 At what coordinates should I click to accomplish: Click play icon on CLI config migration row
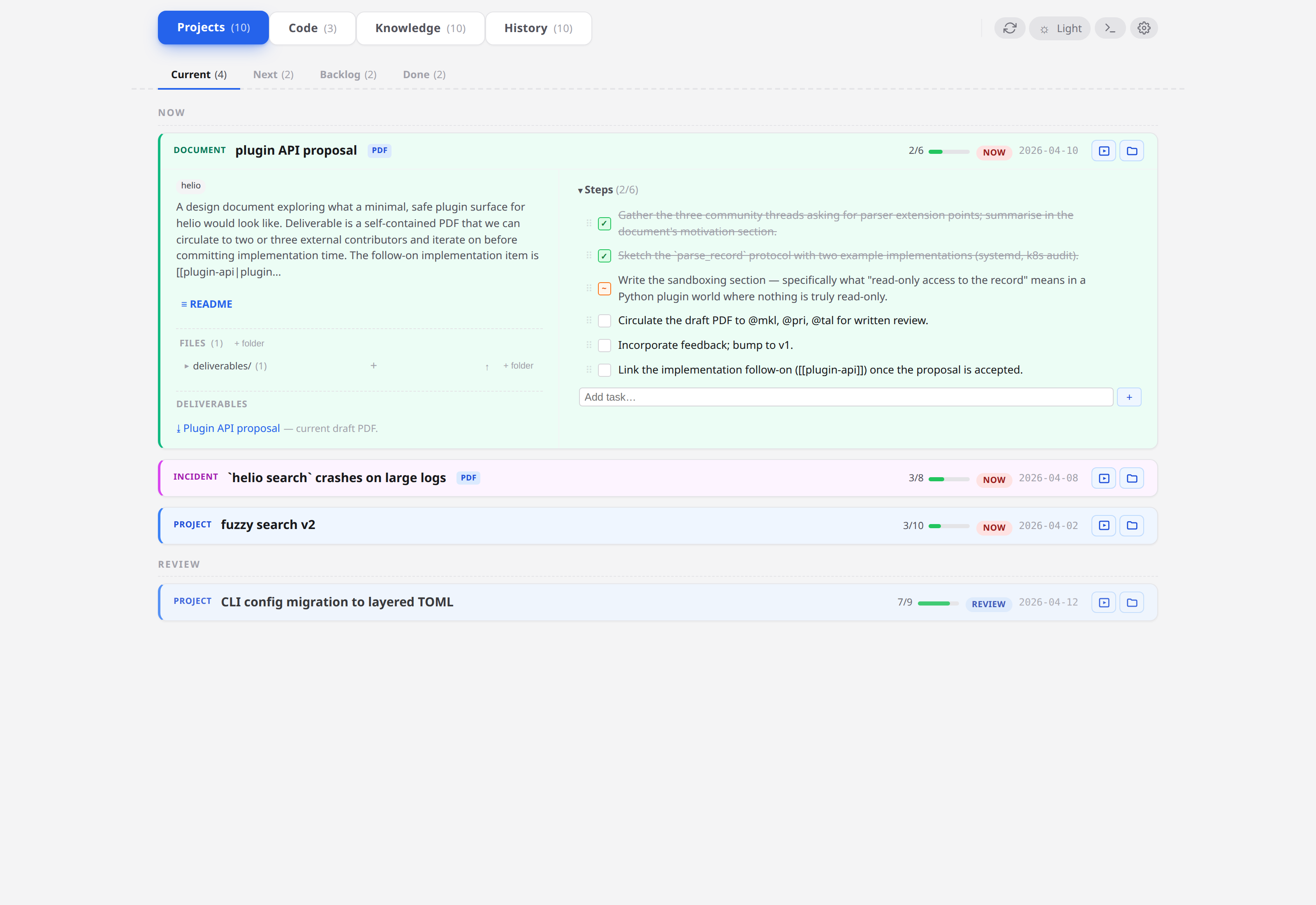(x=1103, y=602)
